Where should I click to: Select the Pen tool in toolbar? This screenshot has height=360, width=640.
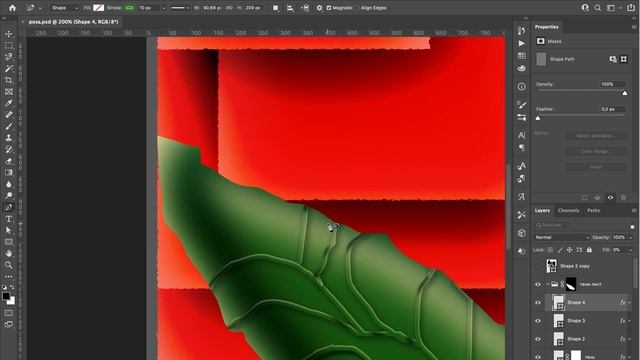pyautogui.click(x=9, y=207)
